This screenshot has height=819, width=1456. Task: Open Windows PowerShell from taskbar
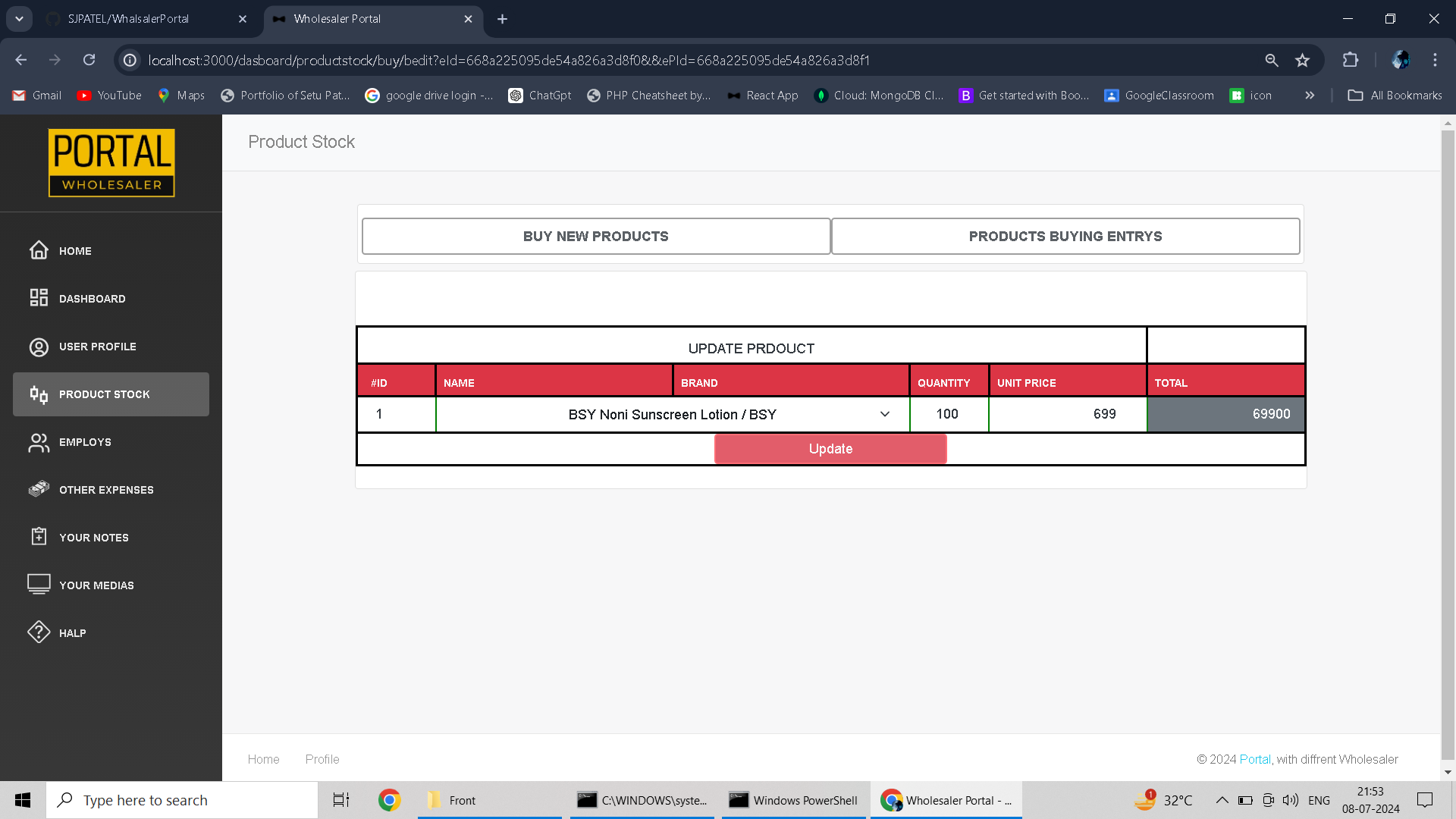tap(793, 800)
